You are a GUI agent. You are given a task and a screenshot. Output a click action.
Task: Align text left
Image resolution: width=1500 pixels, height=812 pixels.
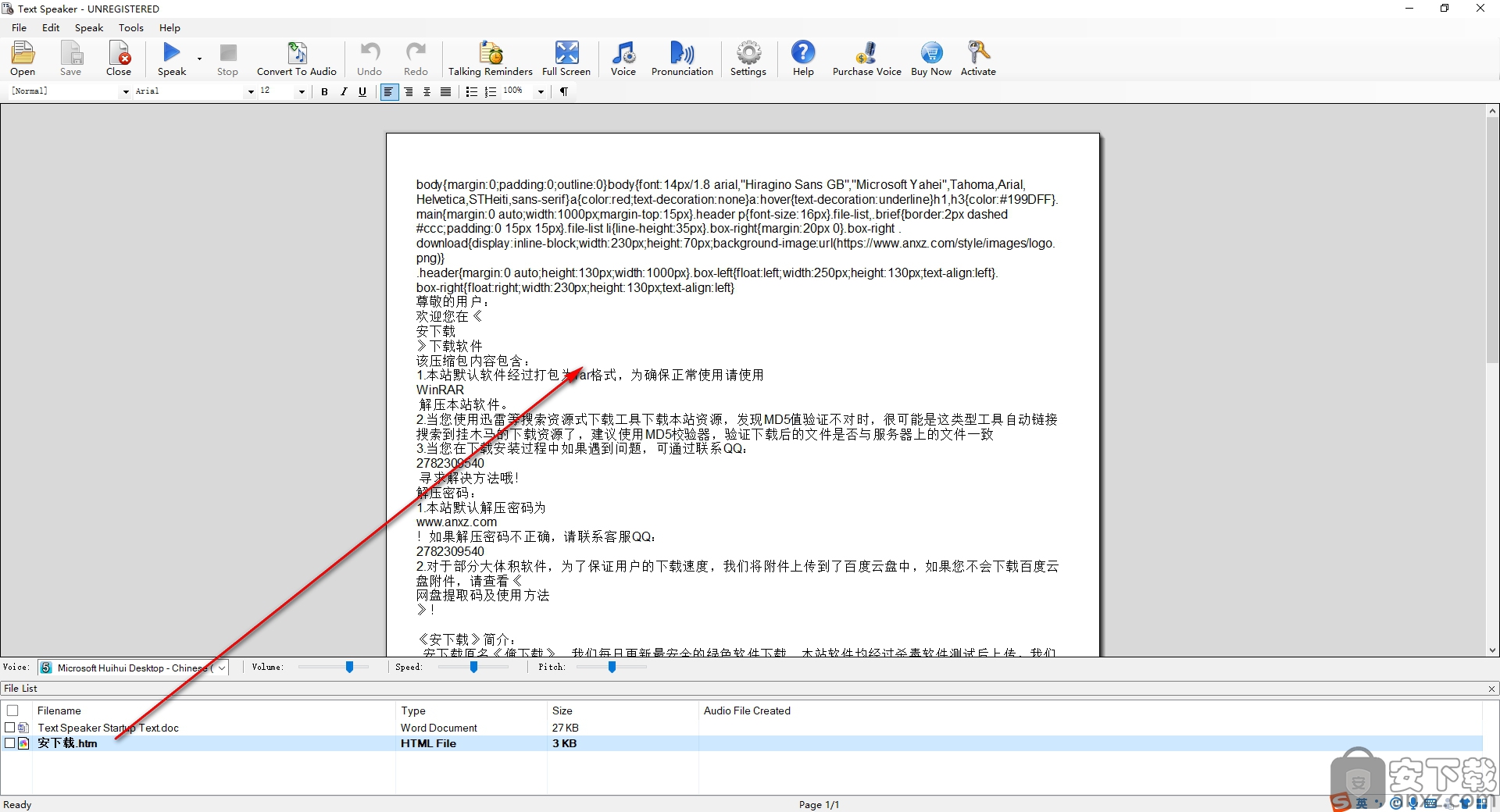point(388,91)
